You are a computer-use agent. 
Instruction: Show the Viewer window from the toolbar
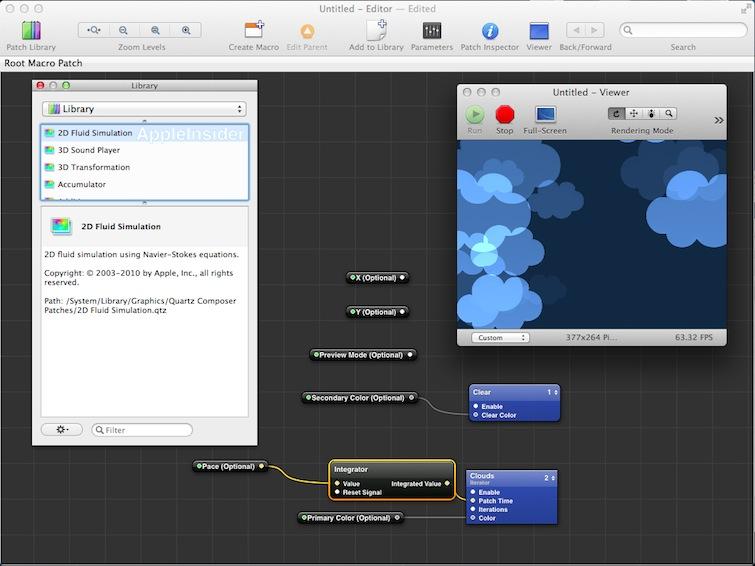(539, 31)
